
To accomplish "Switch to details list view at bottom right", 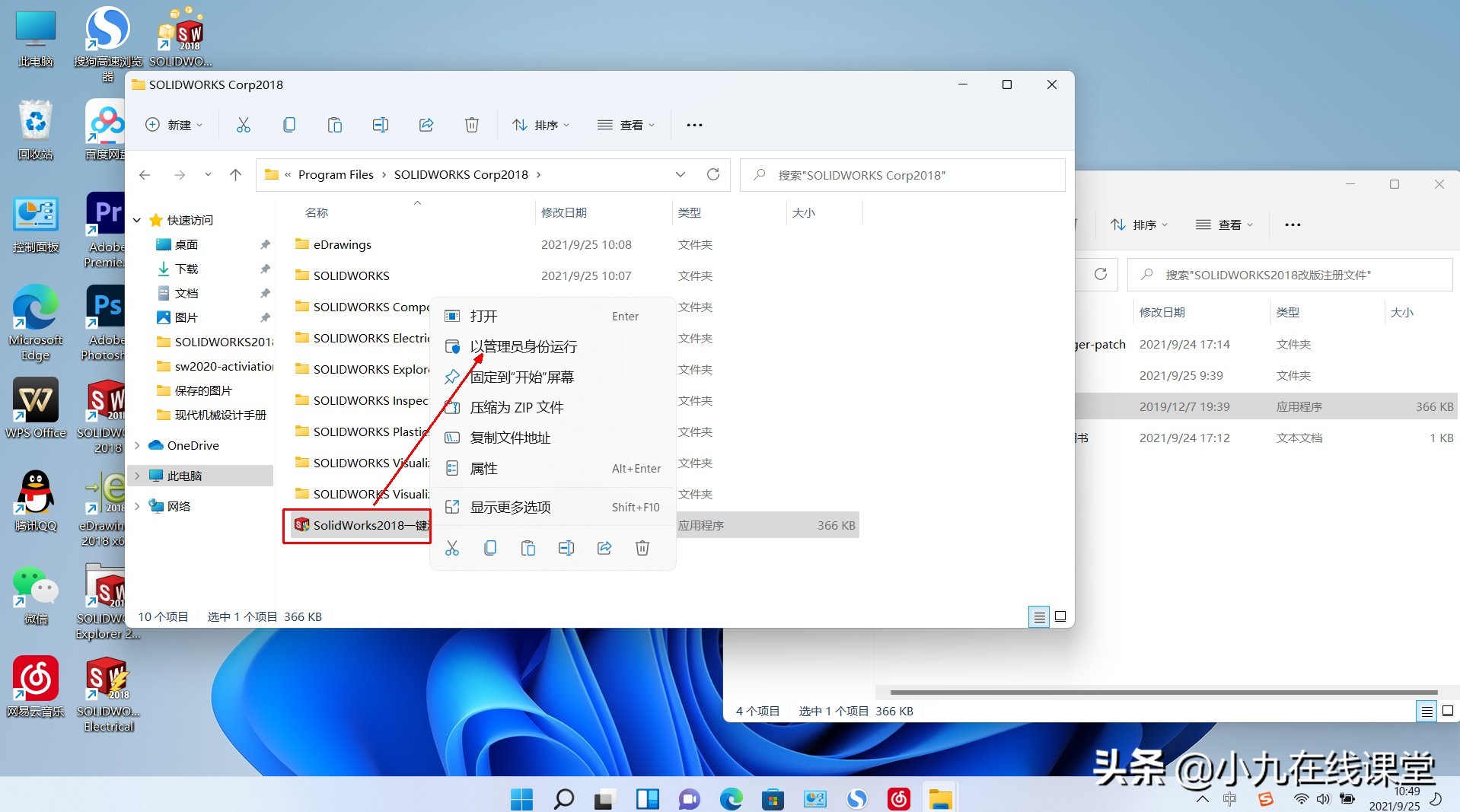I will click(1038, 616).
